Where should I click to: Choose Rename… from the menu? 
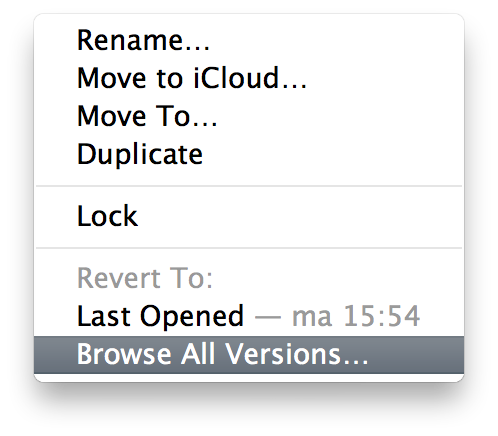(249, 40)
